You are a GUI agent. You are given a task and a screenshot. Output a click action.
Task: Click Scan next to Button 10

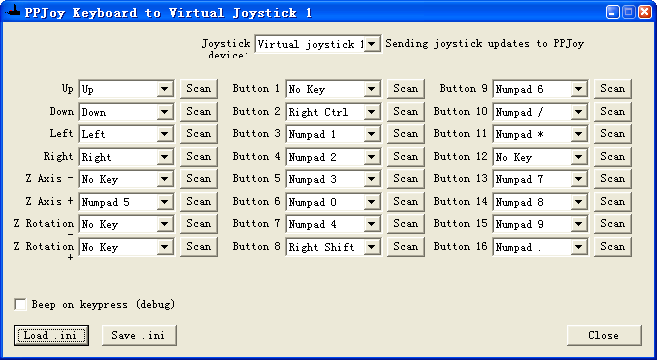[613, 112]
